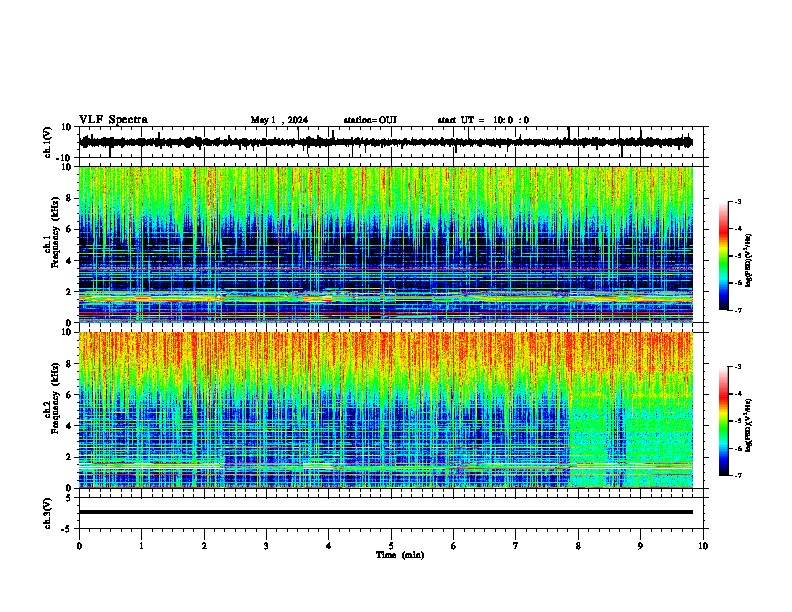Click the ch.2 'Frequency (kHz)' axis label
Viewport: 792px width, 612px height.
(55, 398)
